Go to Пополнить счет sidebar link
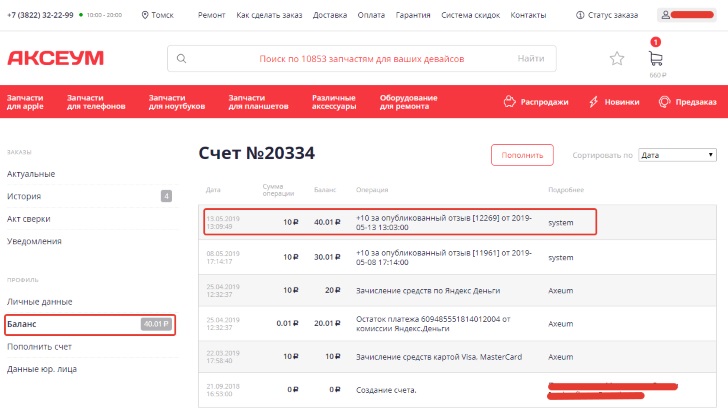 click(39, 347)
